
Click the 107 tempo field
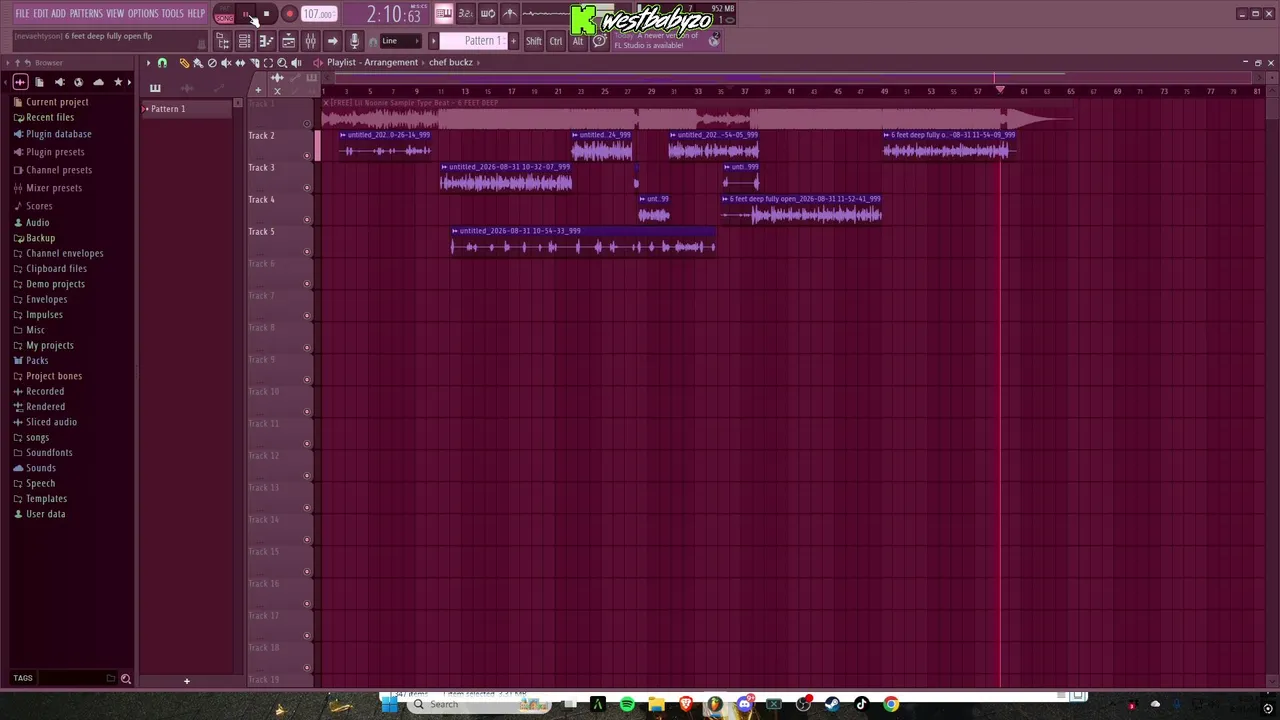[319, 14]
